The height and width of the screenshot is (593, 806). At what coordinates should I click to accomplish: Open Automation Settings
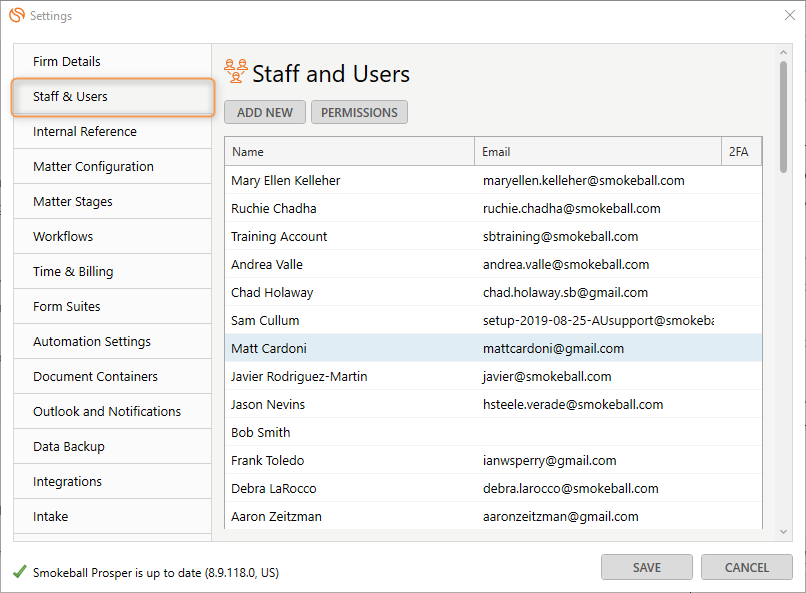(x=113, y=341)
